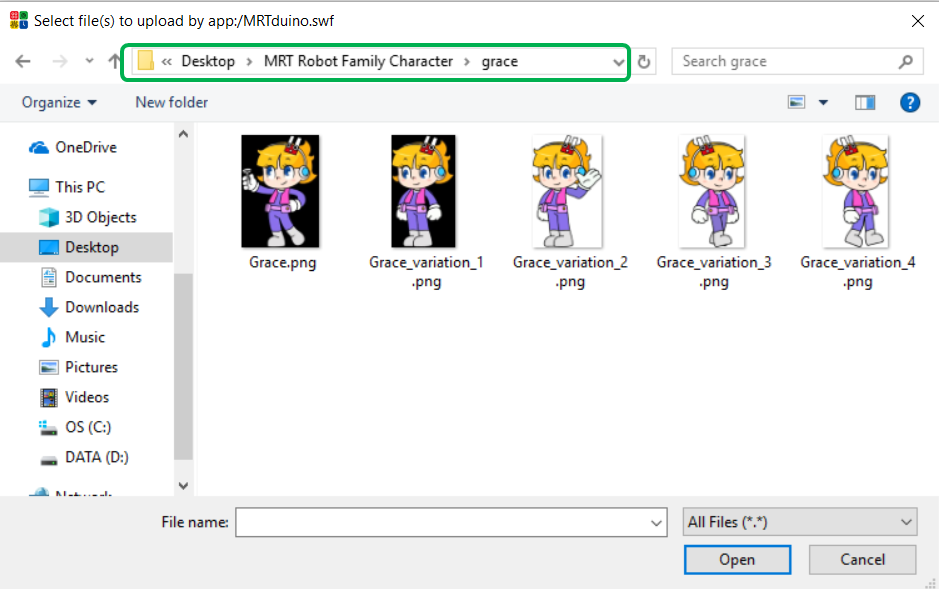Open 3D Objects folder in sidebar
Image resolution: width=939 pixels, height=589 pixels.
[100, 217]
